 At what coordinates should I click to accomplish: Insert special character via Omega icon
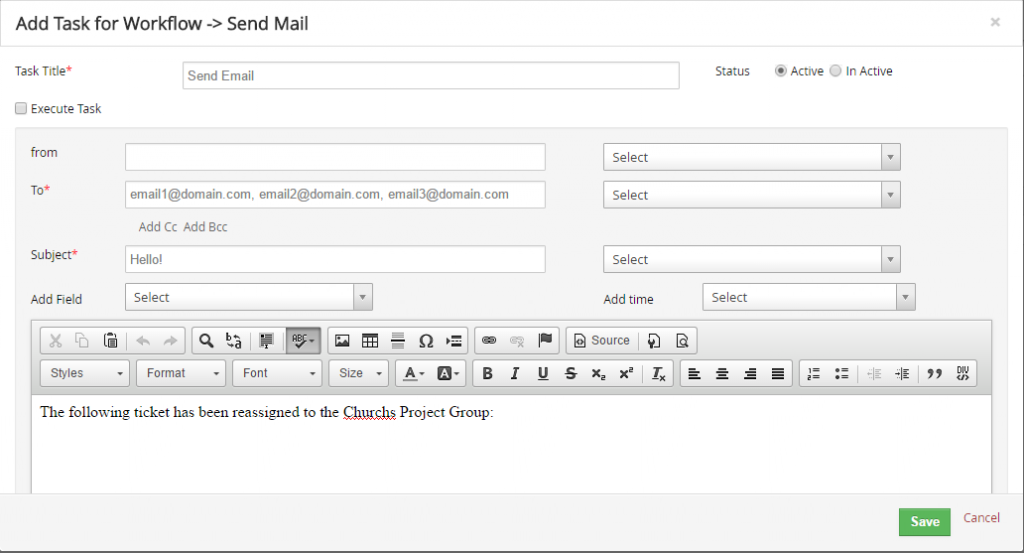pos(426,341)
